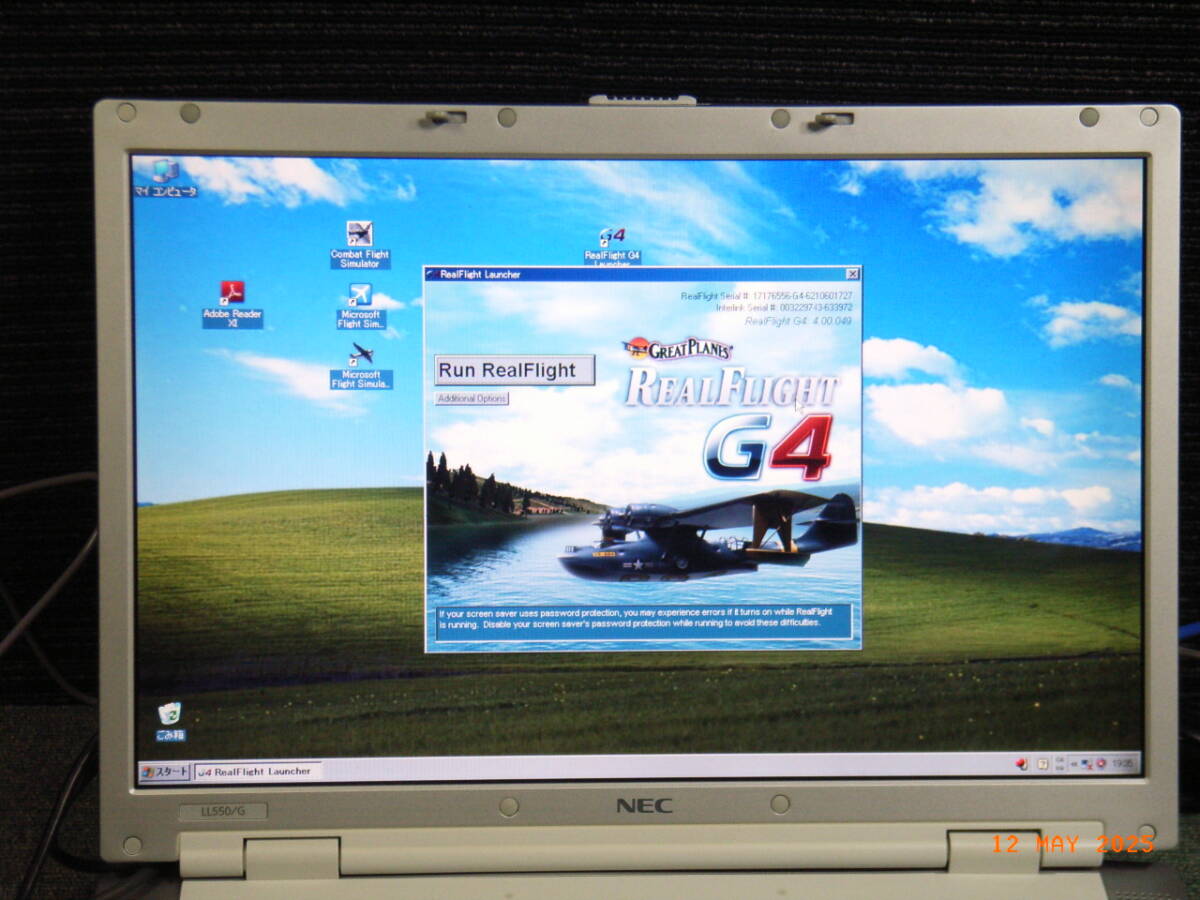Click the Great Planes logo
1200x900 pixels.
[676, 349]
